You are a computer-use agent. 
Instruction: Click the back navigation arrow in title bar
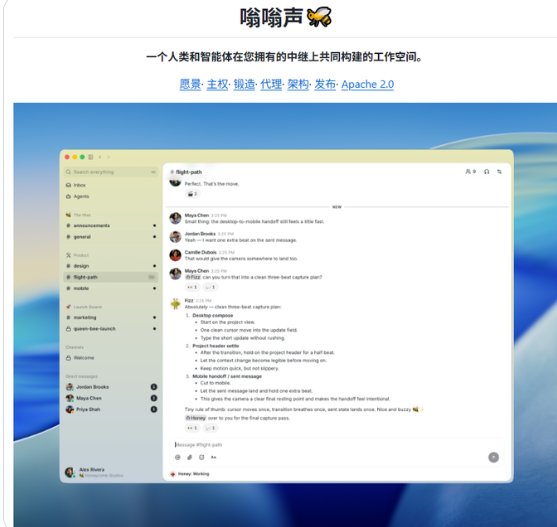click(100, 157)
